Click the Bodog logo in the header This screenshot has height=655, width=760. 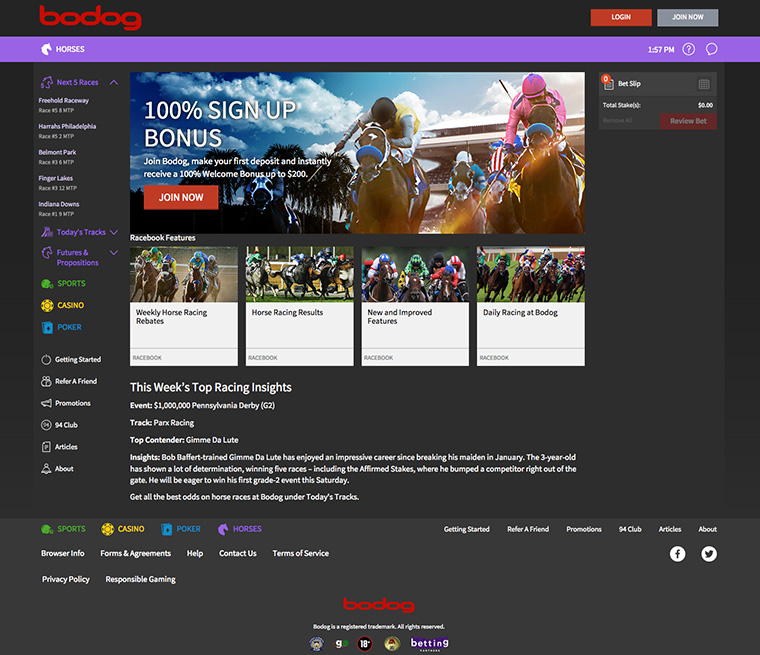[x=90, y=17]
